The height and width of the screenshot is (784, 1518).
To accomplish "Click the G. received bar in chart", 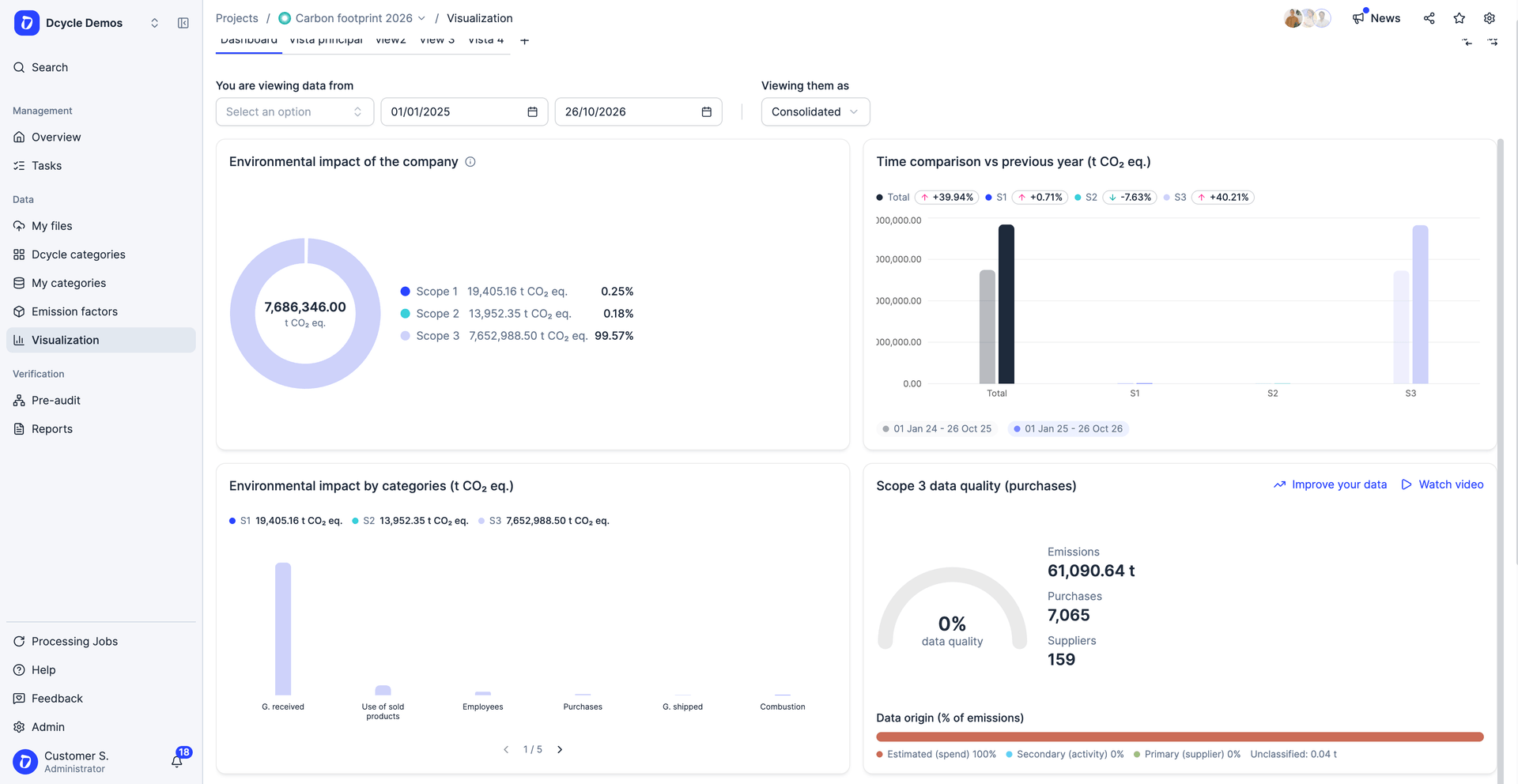I will click(283, 629).
